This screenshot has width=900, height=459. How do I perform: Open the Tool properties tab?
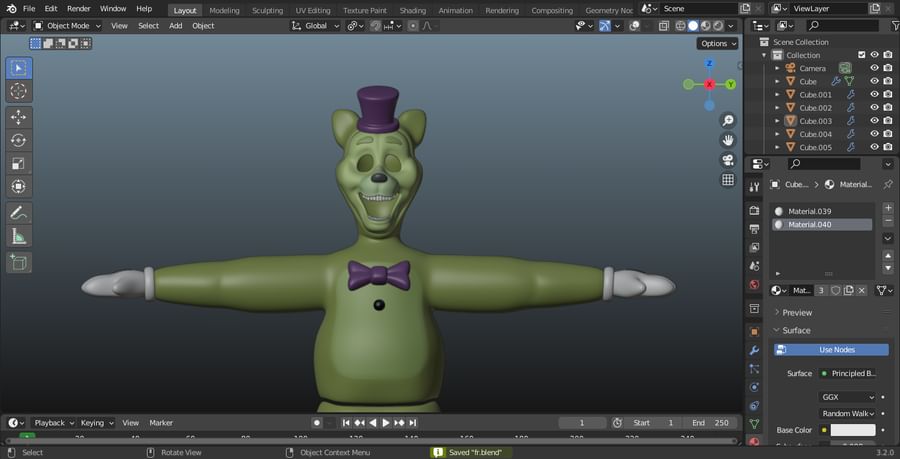pyautogui.click(x=754, y=186)
